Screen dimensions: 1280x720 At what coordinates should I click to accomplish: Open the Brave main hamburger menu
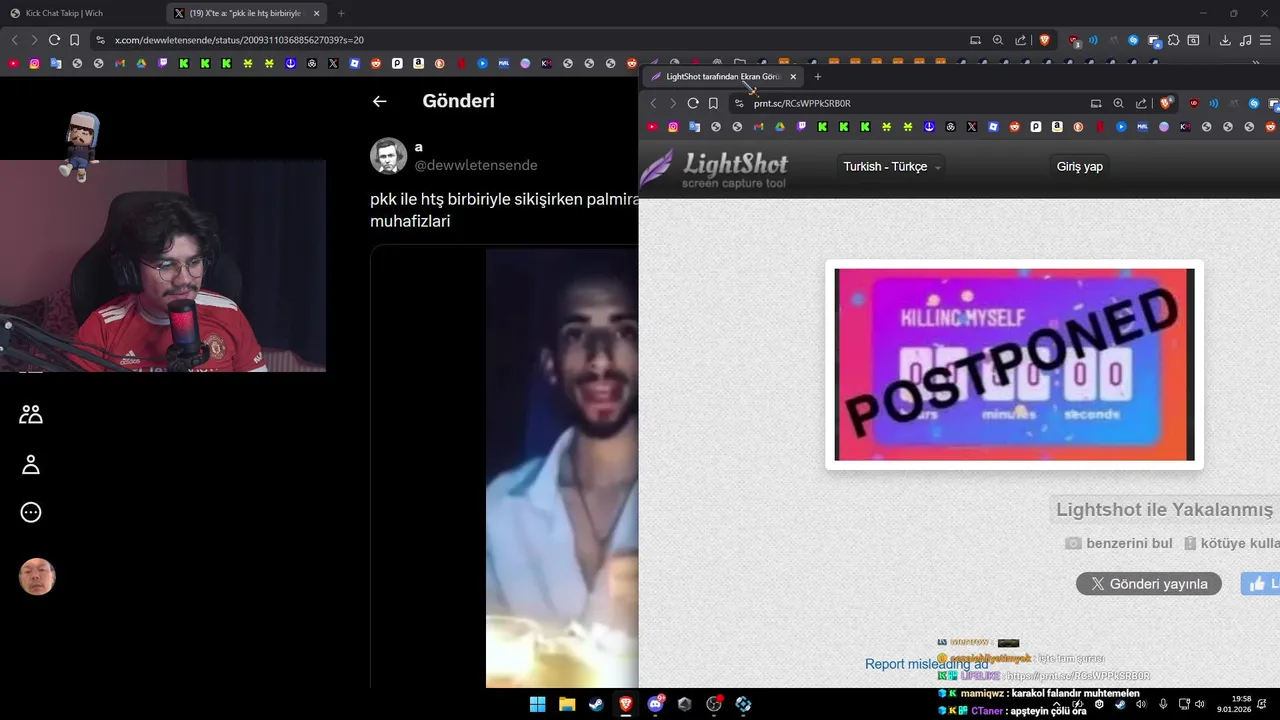coord(1265,40)
